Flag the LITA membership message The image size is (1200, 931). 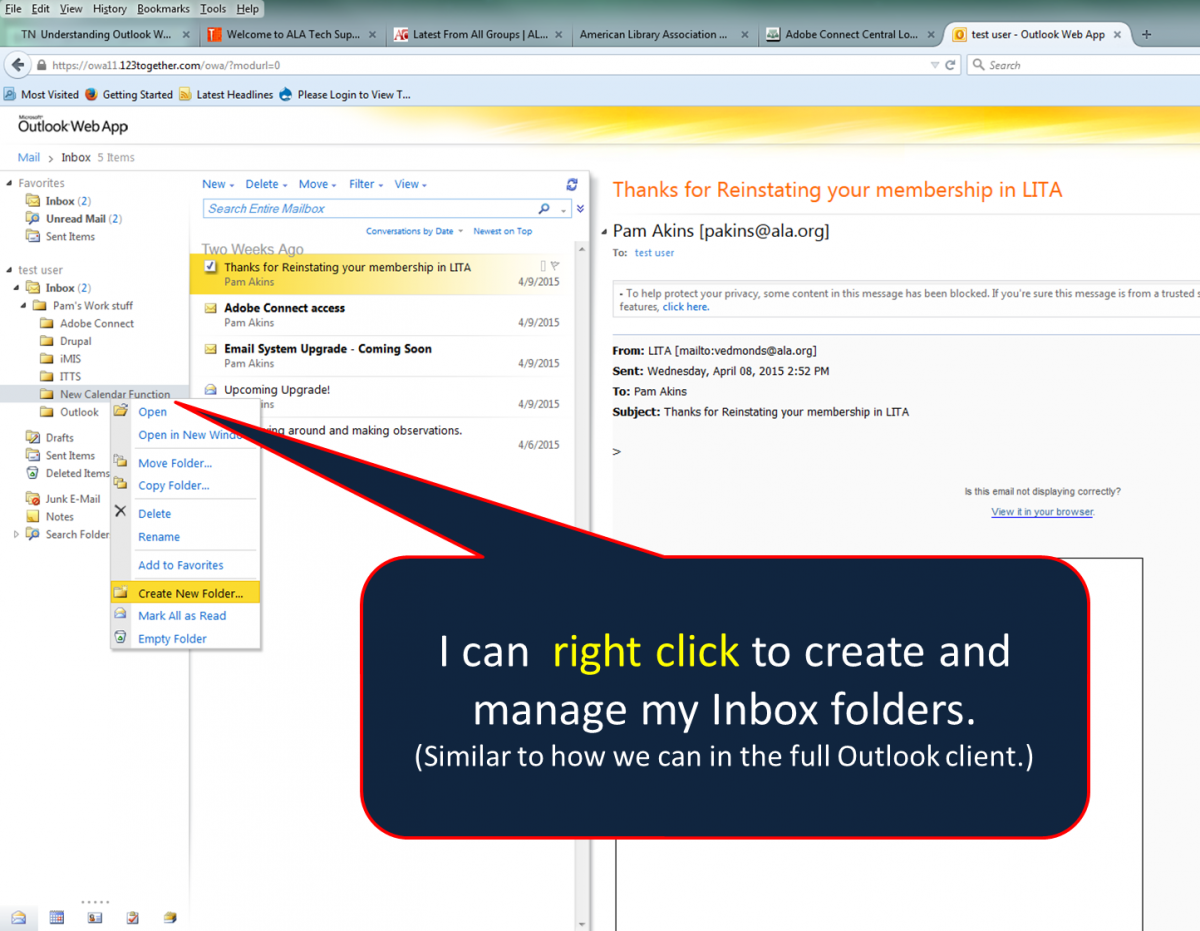pos(555,266)
